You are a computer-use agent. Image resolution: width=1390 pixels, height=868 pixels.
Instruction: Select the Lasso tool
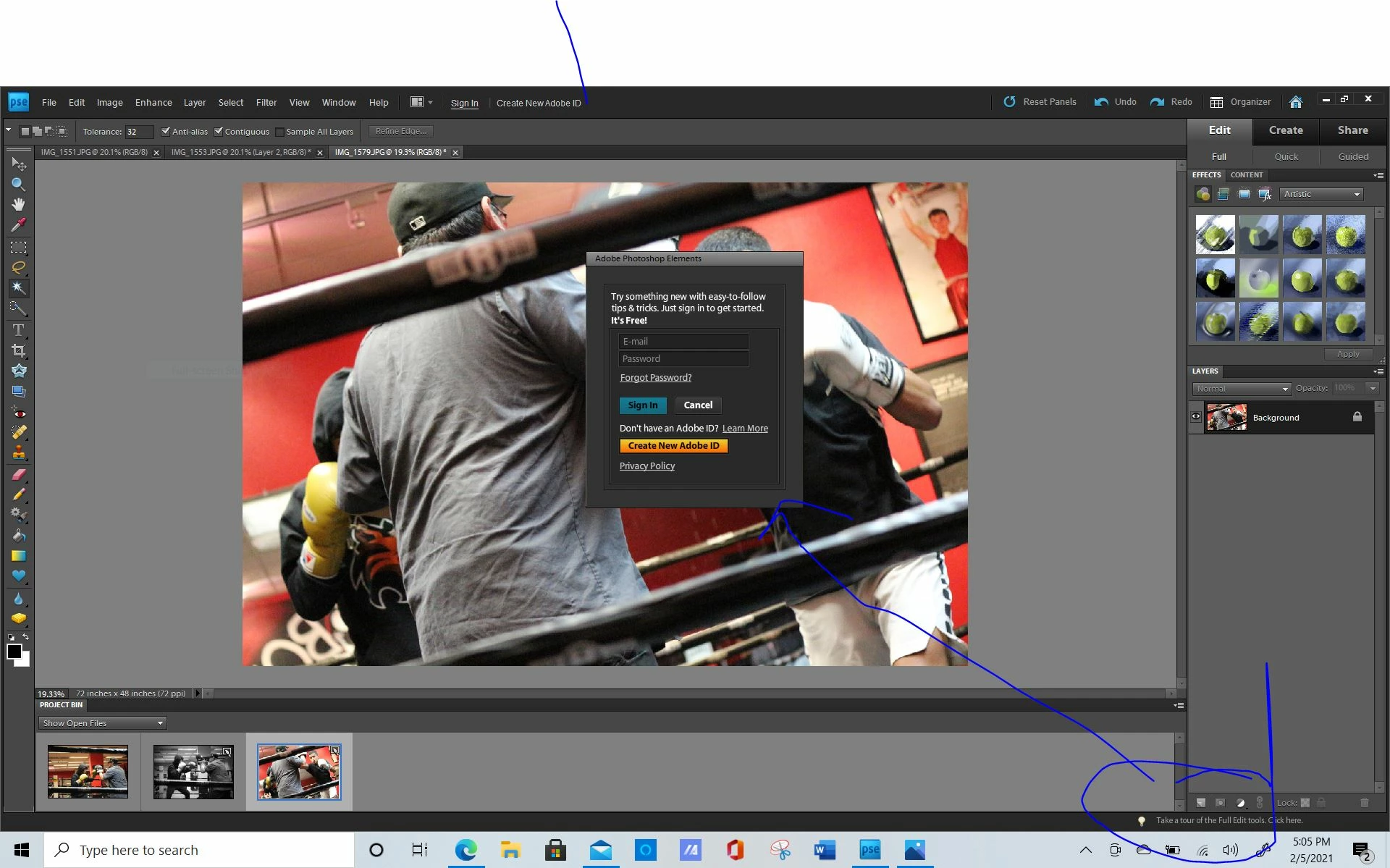click(18, 267)
